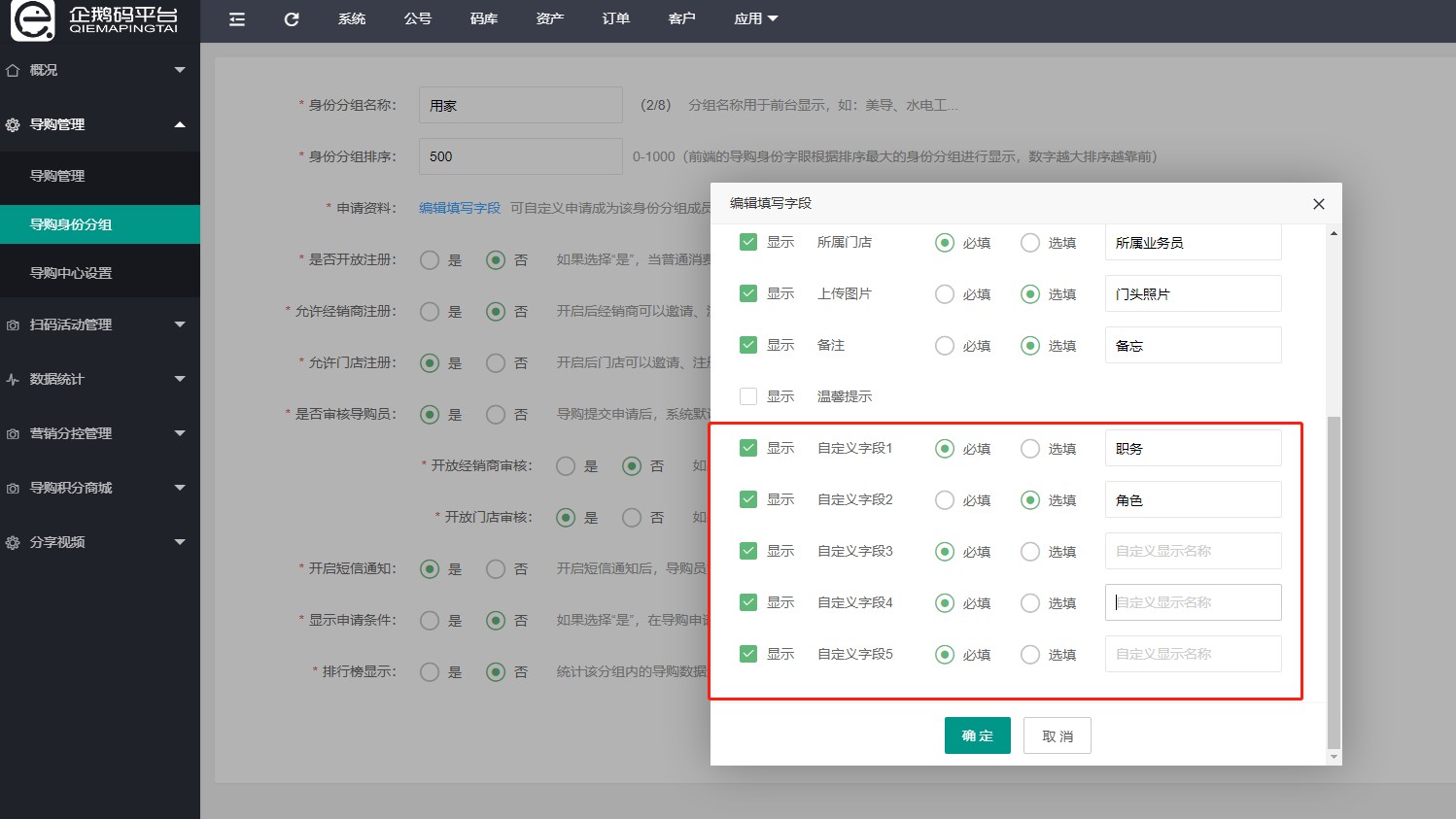Viewport: 1456px width, 819px height.
Task: Click the gear icon beside 导购管理
Action: pos(13,124)
